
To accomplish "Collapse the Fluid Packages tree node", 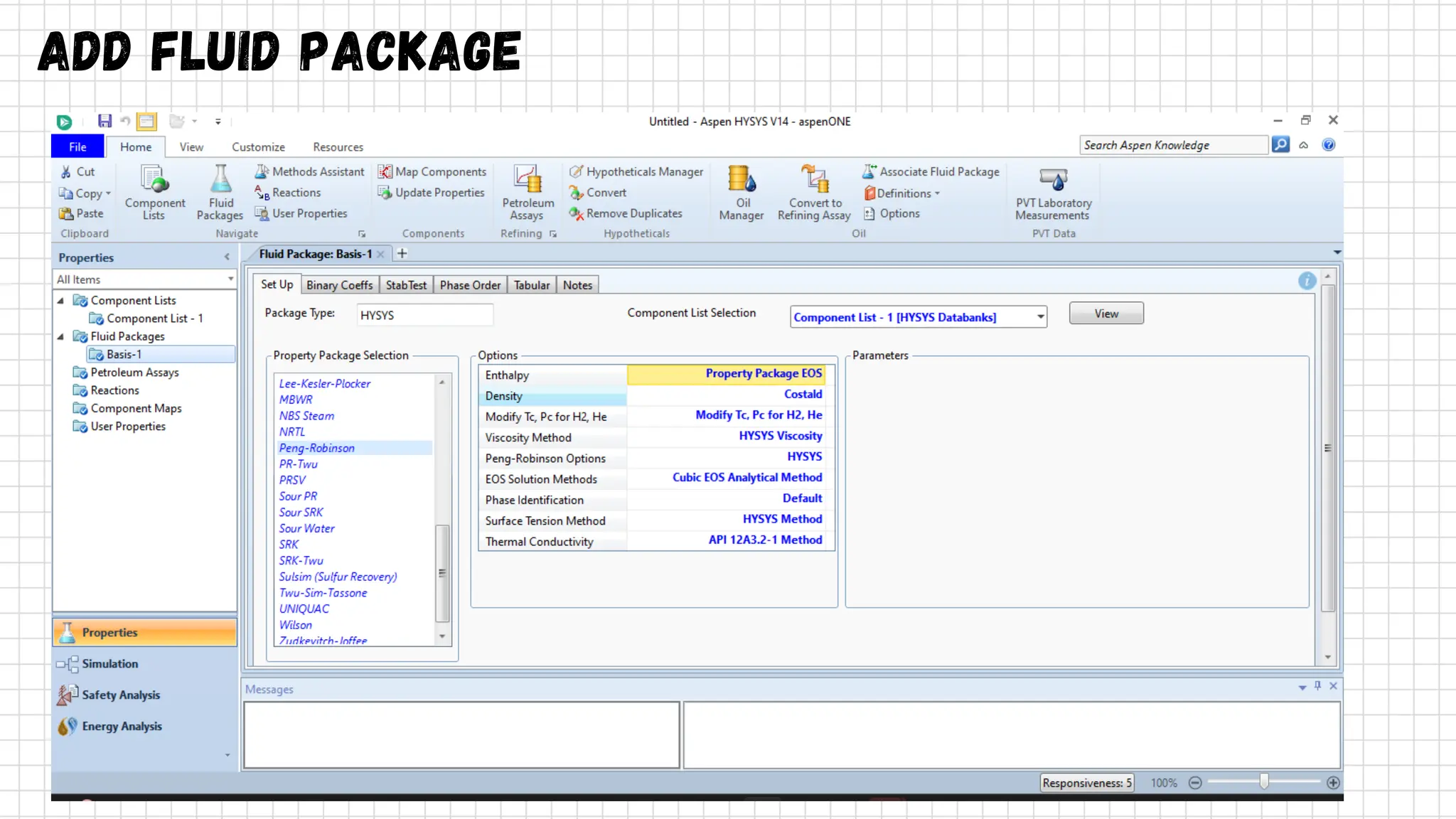I will (x=61, y=336).
